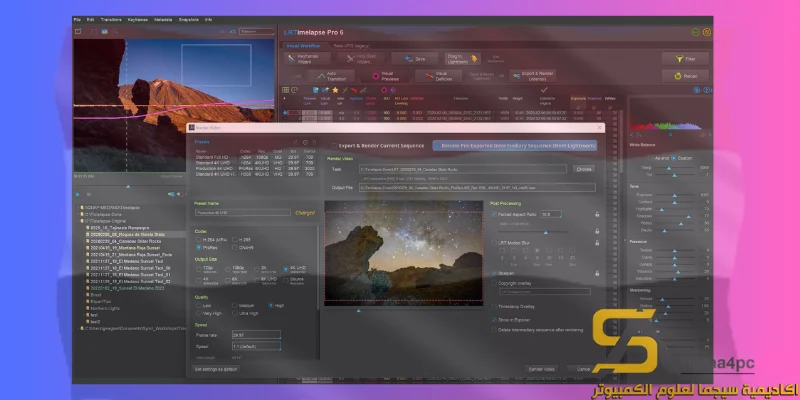Image resolution: width=800 pixels, height=400 pixels.
Task: Toggle Show in Explorer checkbox
Action: tap(494, 320)
